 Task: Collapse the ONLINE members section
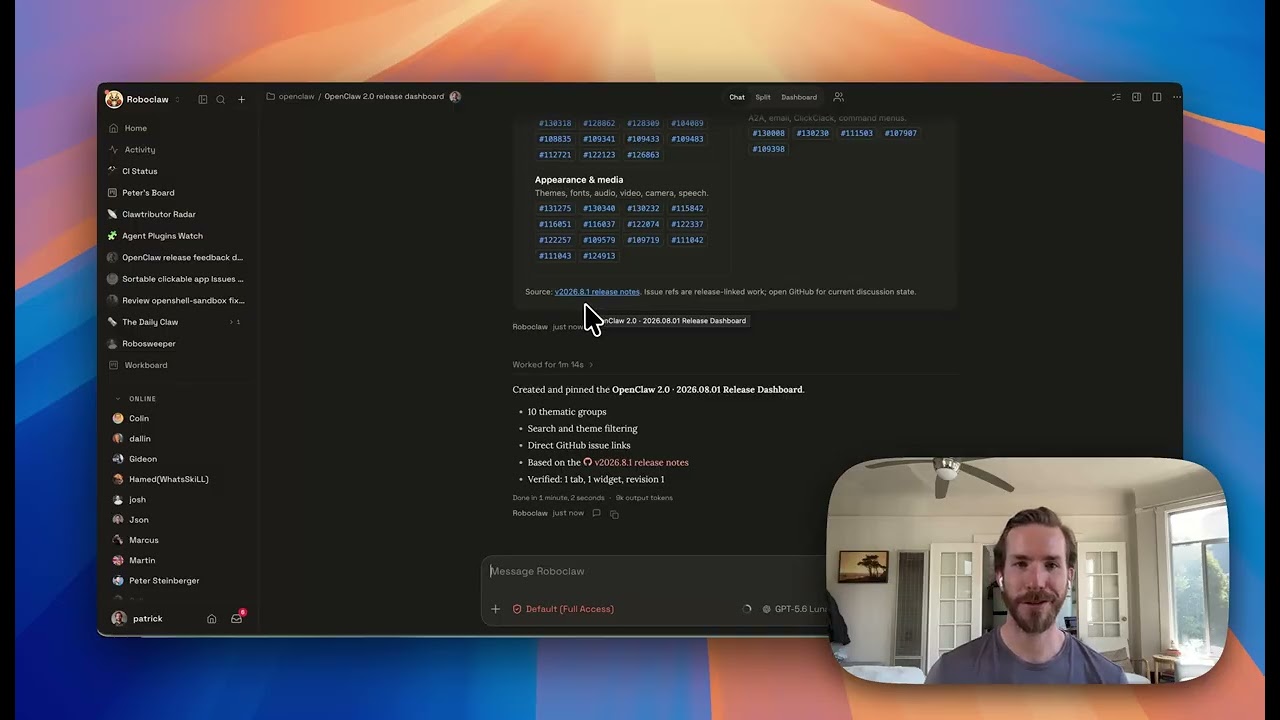tap(136, 399)
